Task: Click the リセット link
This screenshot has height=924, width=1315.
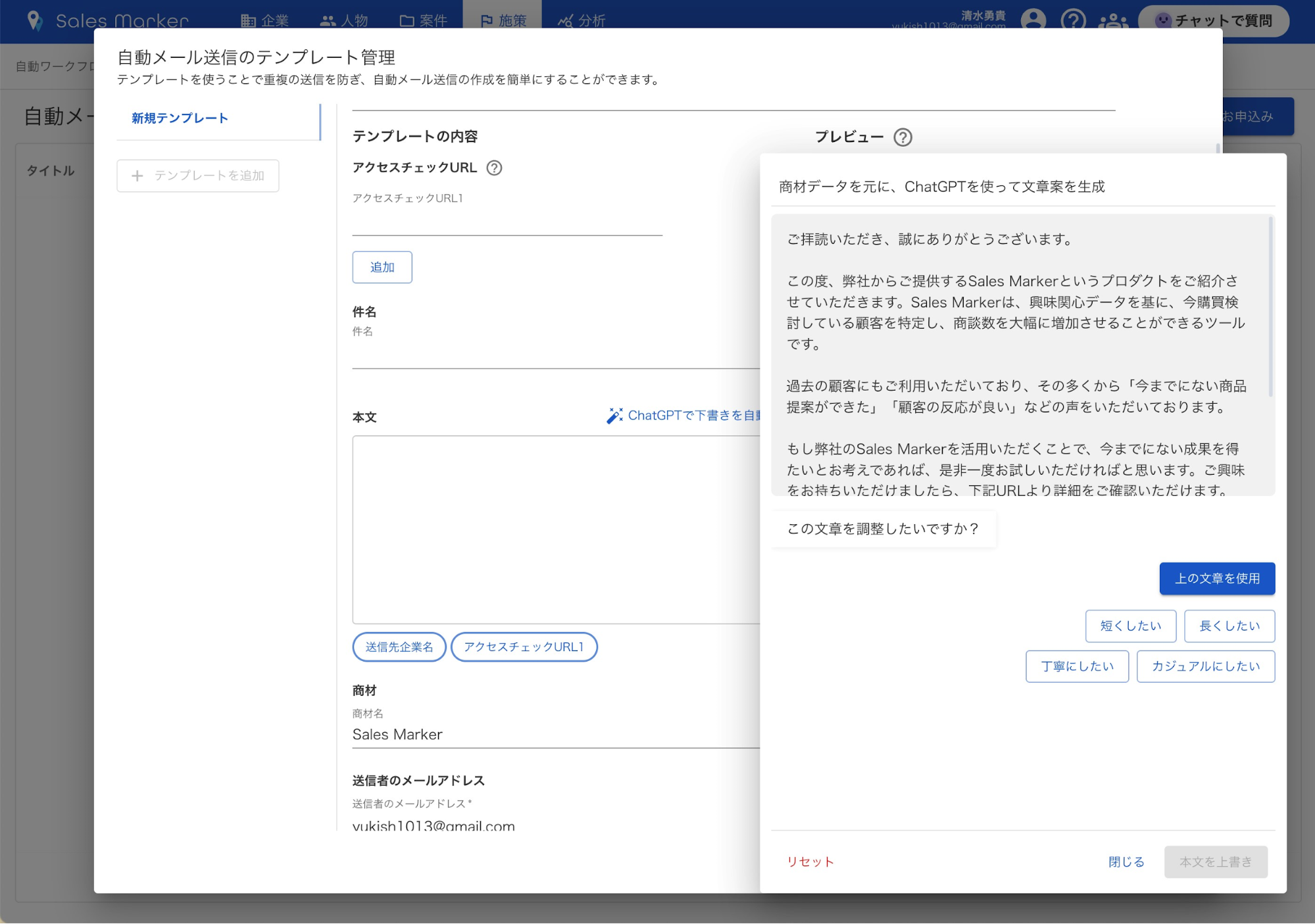Action: click(x=810, y=862)
